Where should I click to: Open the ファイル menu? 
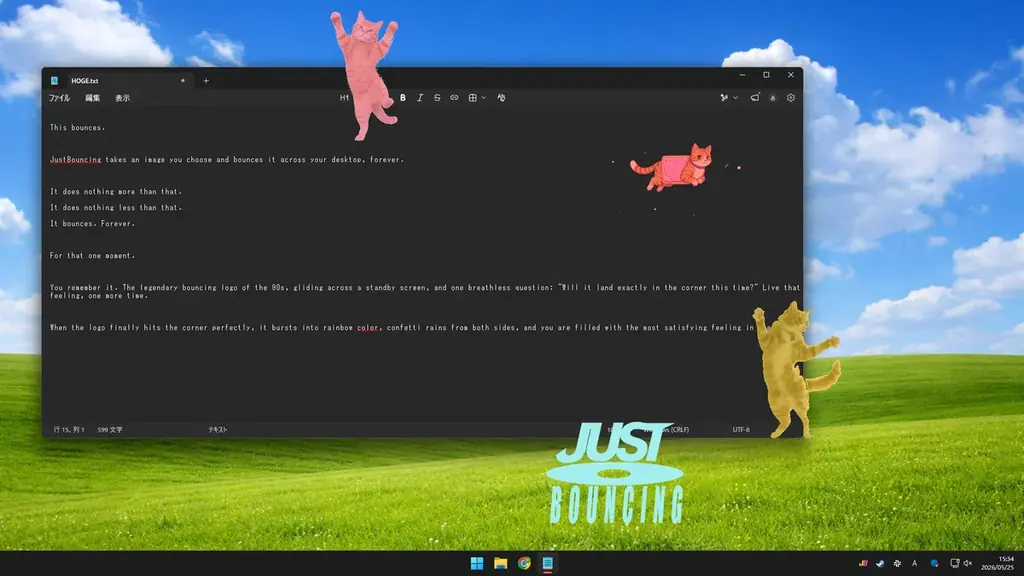(59, 98)
